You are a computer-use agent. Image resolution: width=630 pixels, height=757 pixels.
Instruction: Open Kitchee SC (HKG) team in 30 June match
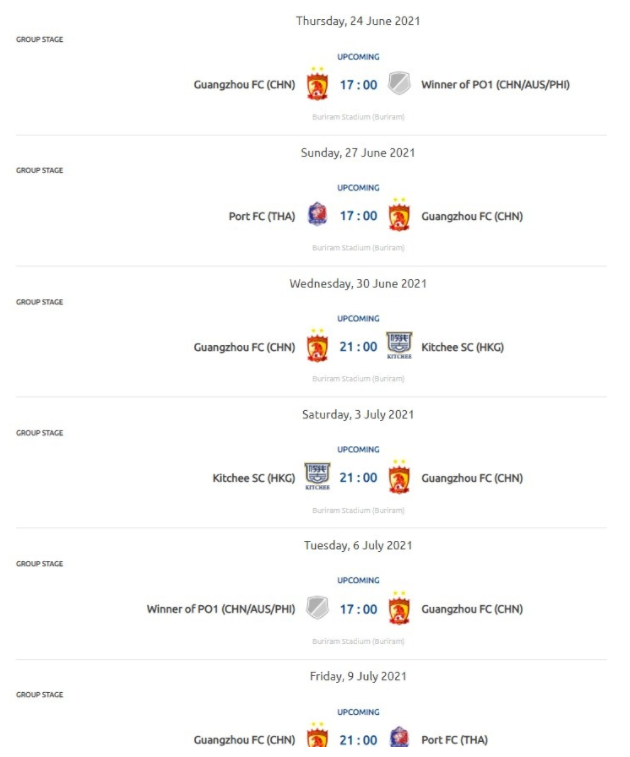click(462, 347)
